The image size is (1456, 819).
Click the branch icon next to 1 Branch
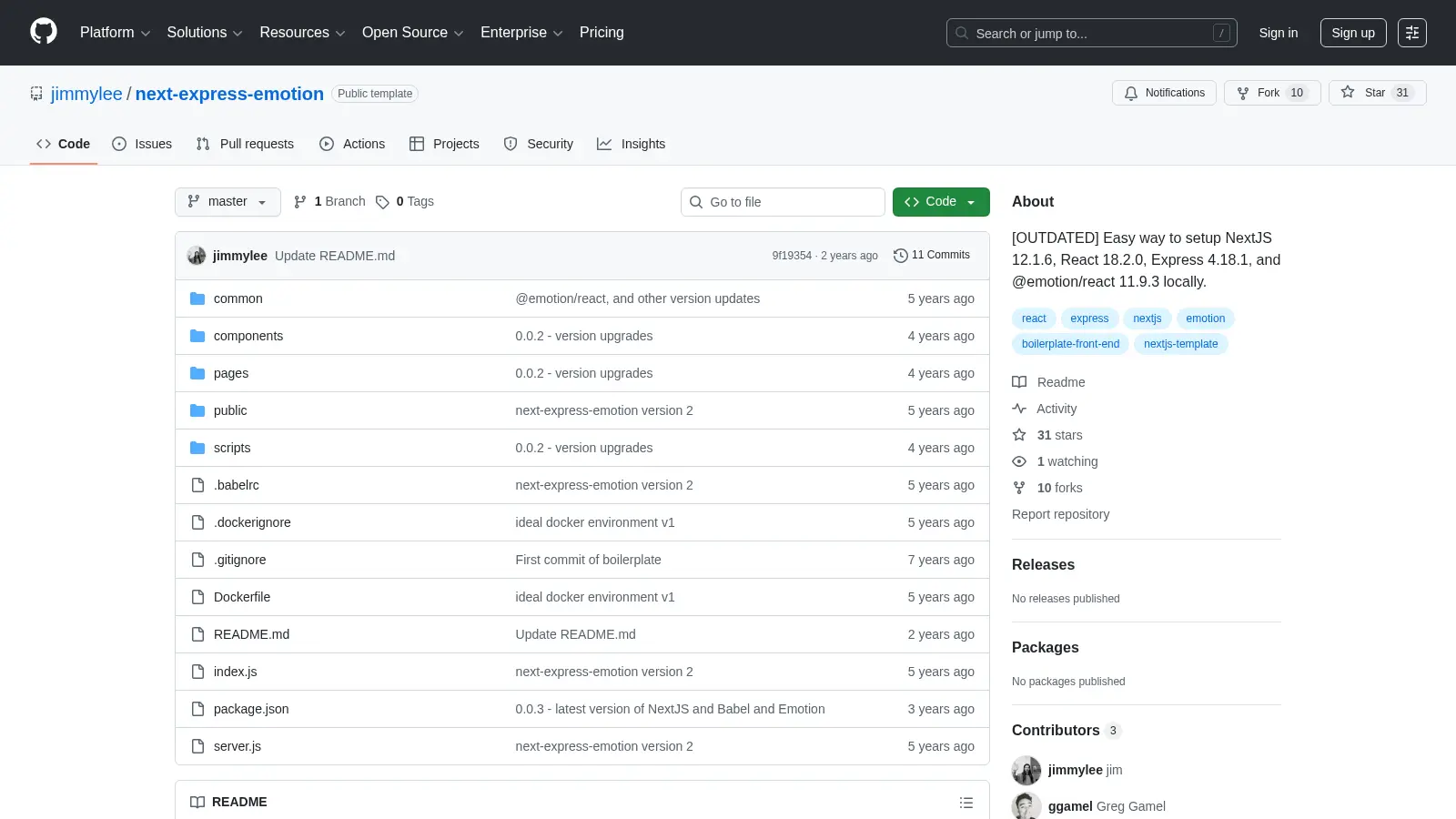300,202
